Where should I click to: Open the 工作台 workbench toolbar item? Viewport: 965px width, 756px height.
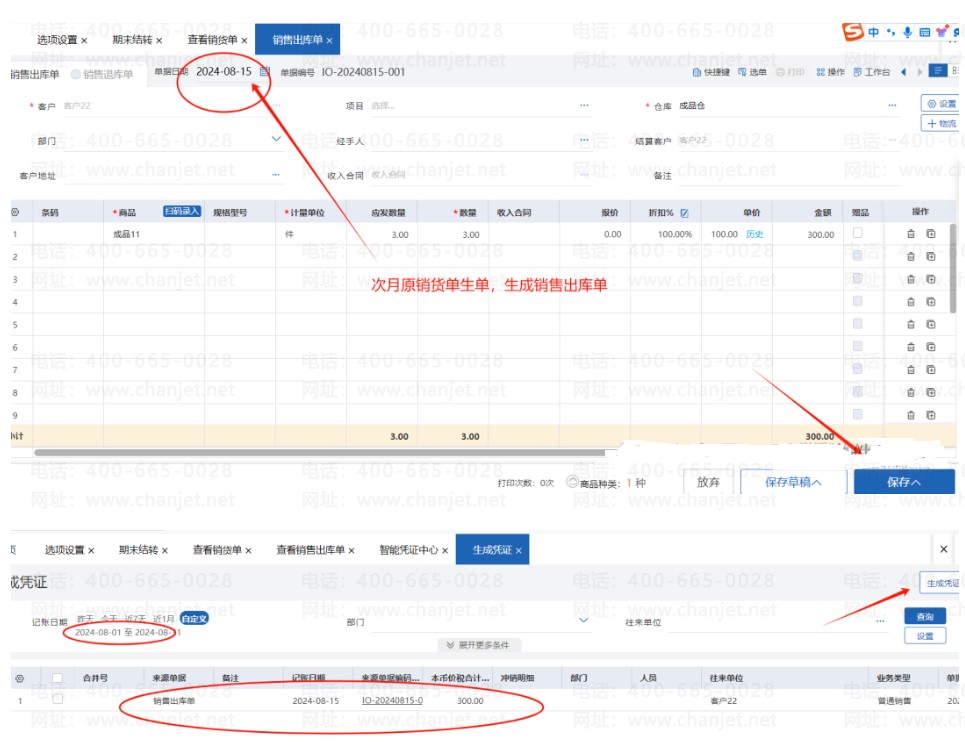871,72
